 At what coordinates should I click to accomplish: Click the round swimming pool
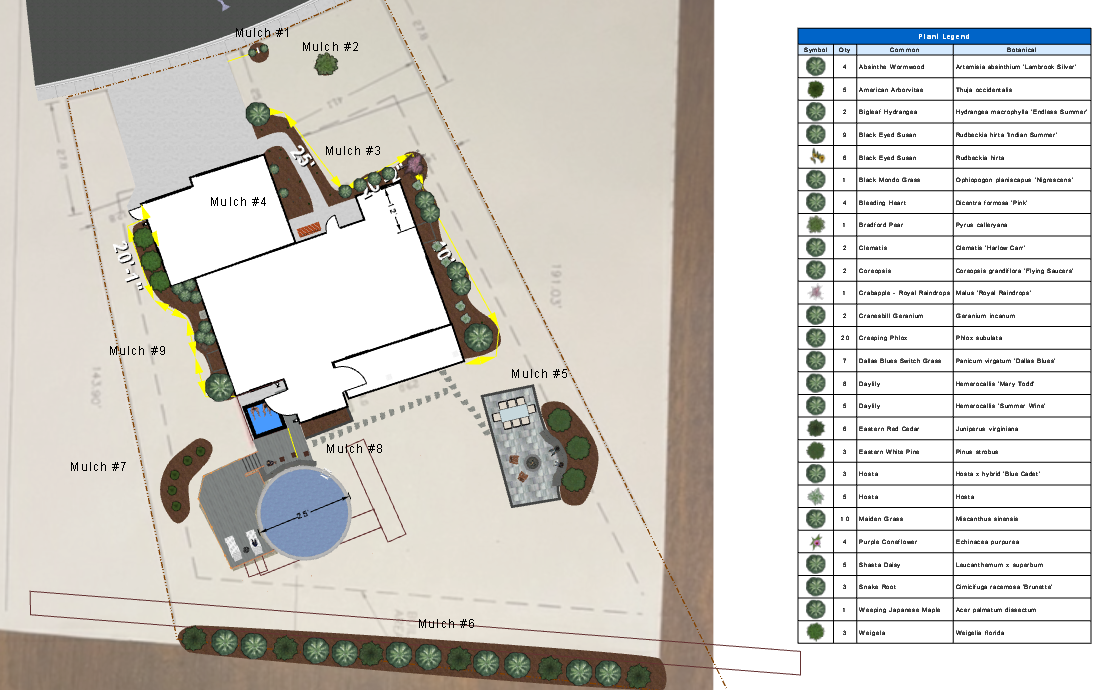pyautogui.click(x=304, y=514)
